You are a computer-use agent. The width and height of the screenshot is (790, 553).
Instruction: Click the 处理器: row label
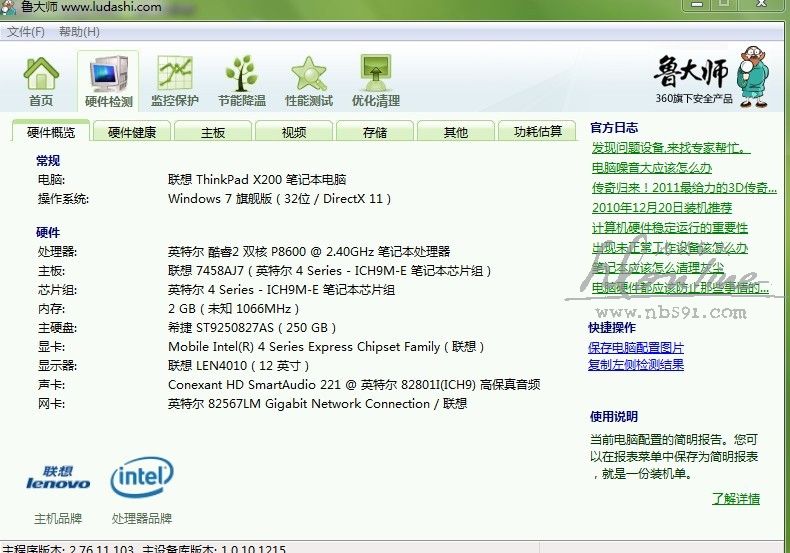(57, 251)
